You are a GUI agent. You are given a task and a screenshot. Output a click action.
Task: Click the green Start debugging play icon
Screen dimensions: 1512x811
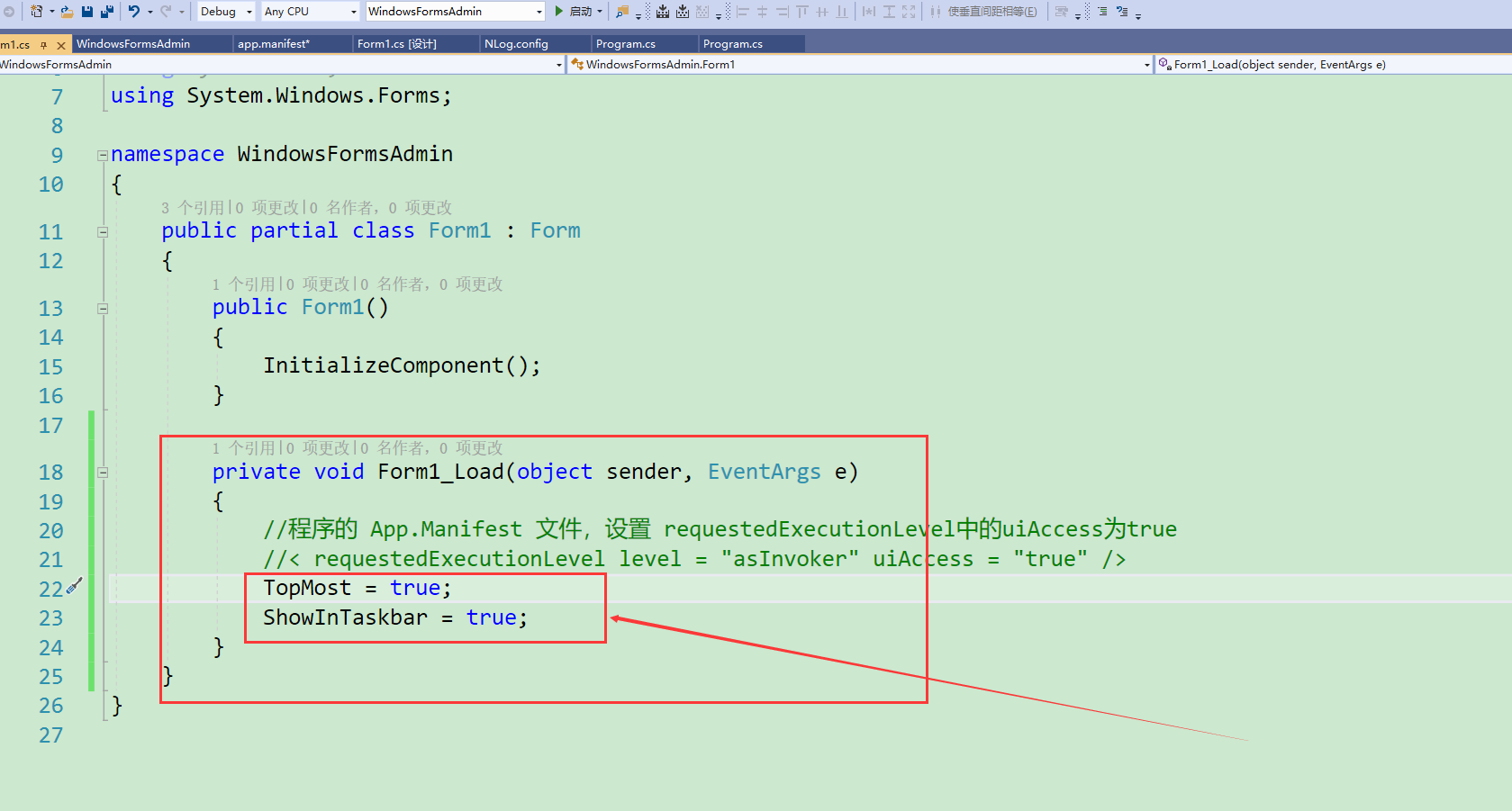click(x=558, y=12)
